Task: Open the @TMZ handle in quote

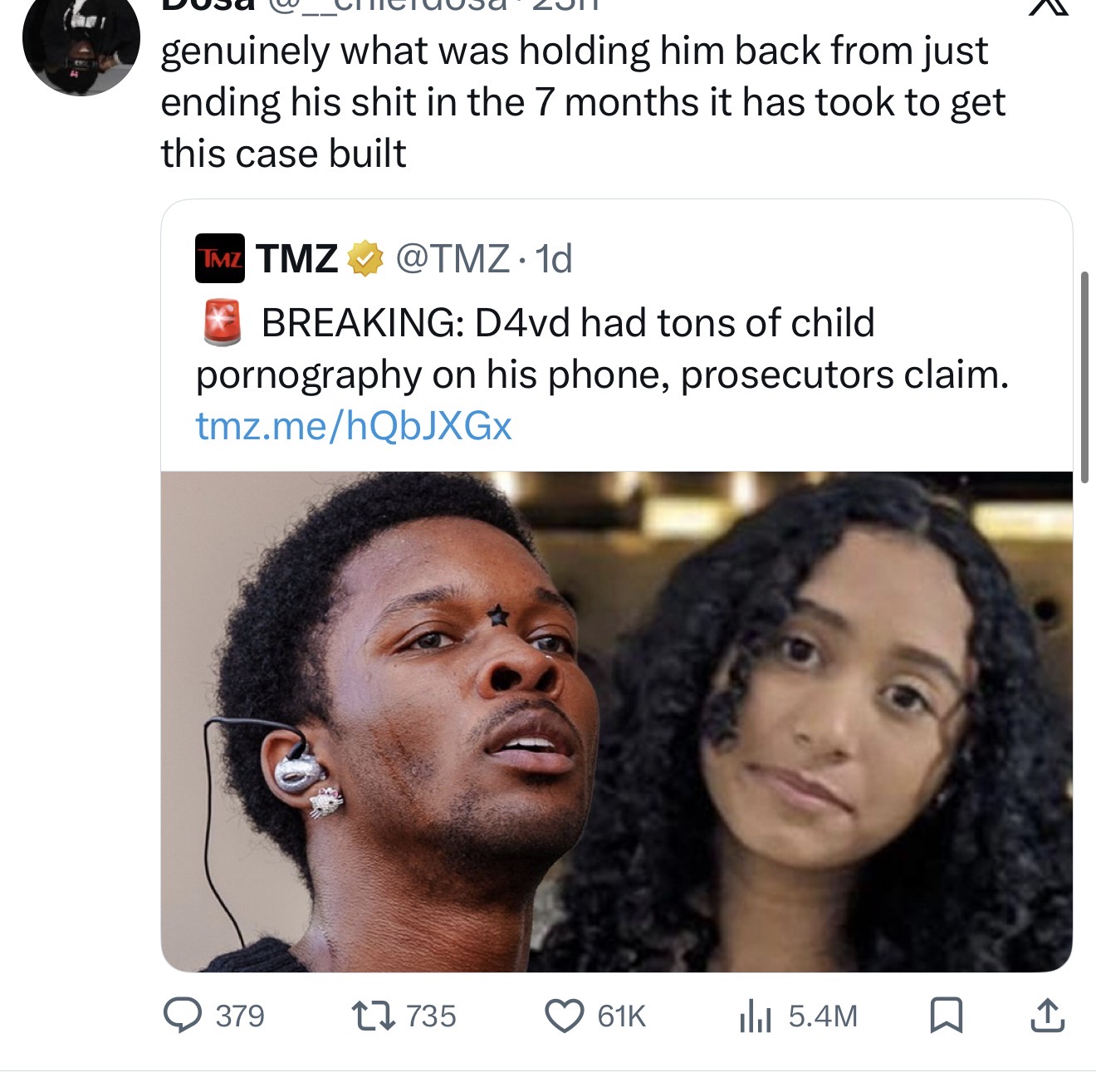Action: (453, 259)
